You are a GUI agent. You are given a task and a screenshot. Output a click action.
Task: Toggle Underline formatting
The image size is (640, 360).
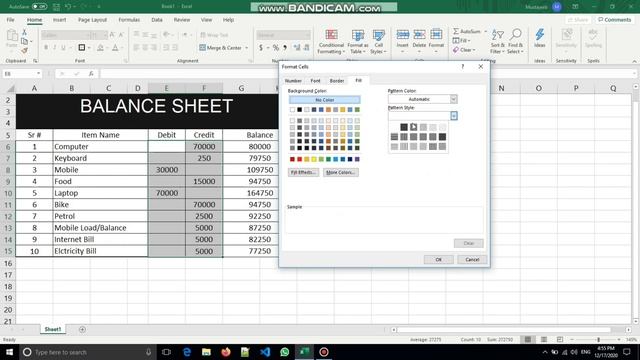[63, 48]
